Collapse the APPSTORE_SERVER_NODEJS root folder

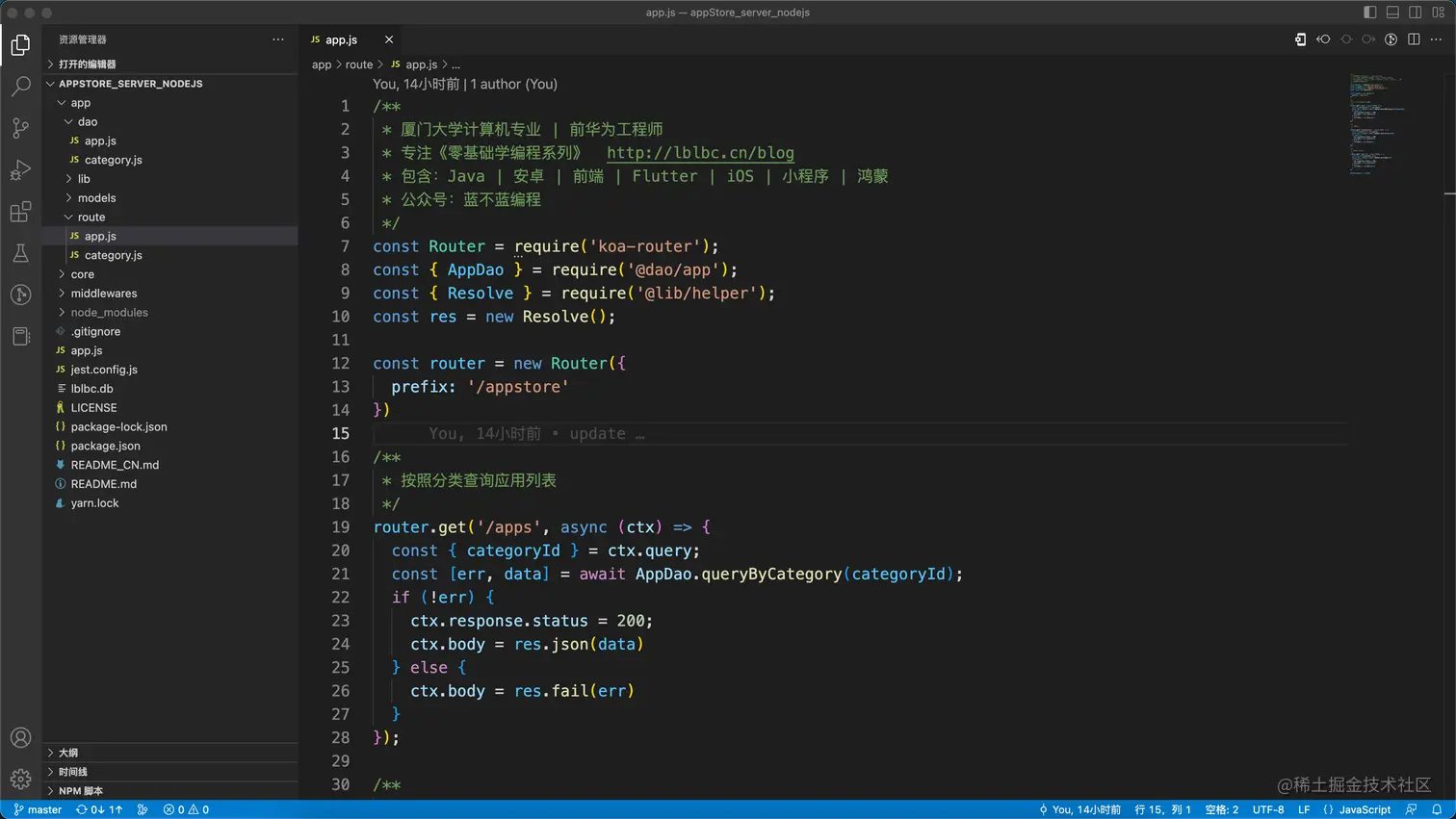pos(170,84)
